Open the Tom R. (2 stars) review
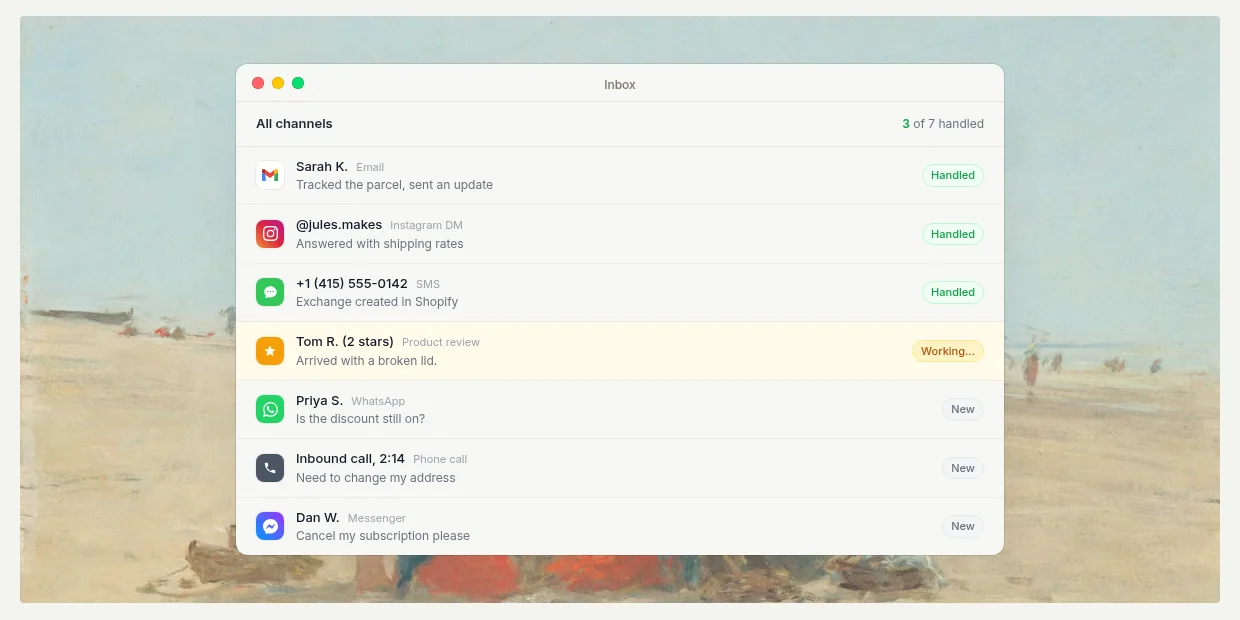 (x=620, y=351)
